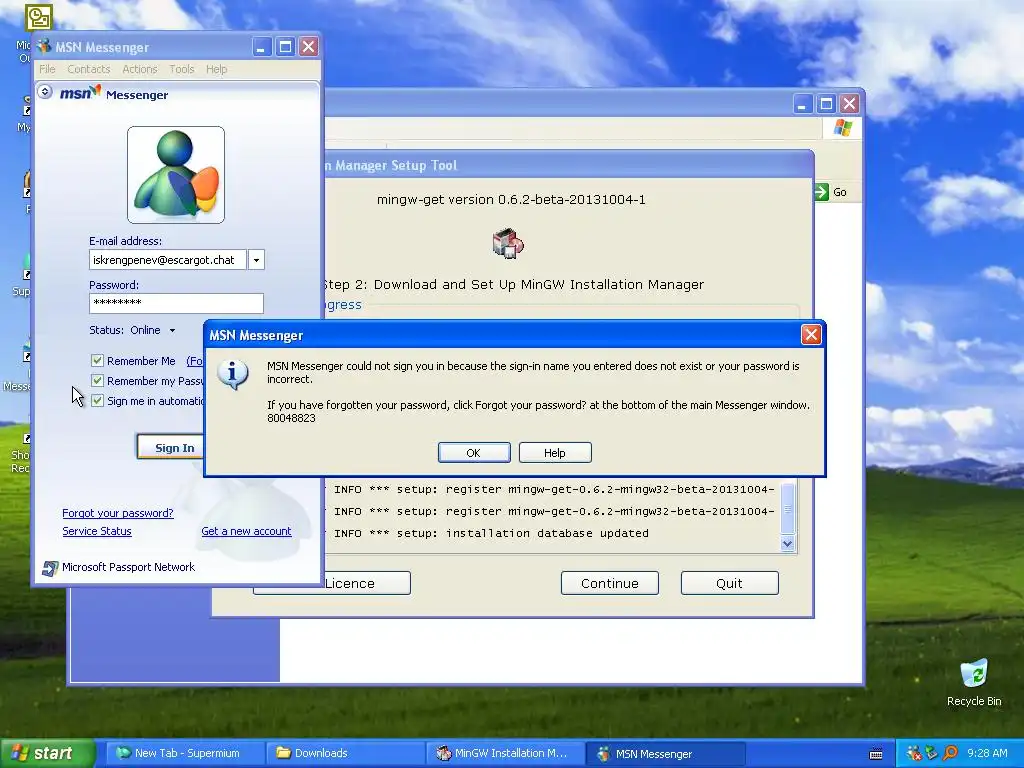1024x768 pixels.
Task: Click the mingw-get version 0.6.2-beta text
Action: [x=511, y=199]
